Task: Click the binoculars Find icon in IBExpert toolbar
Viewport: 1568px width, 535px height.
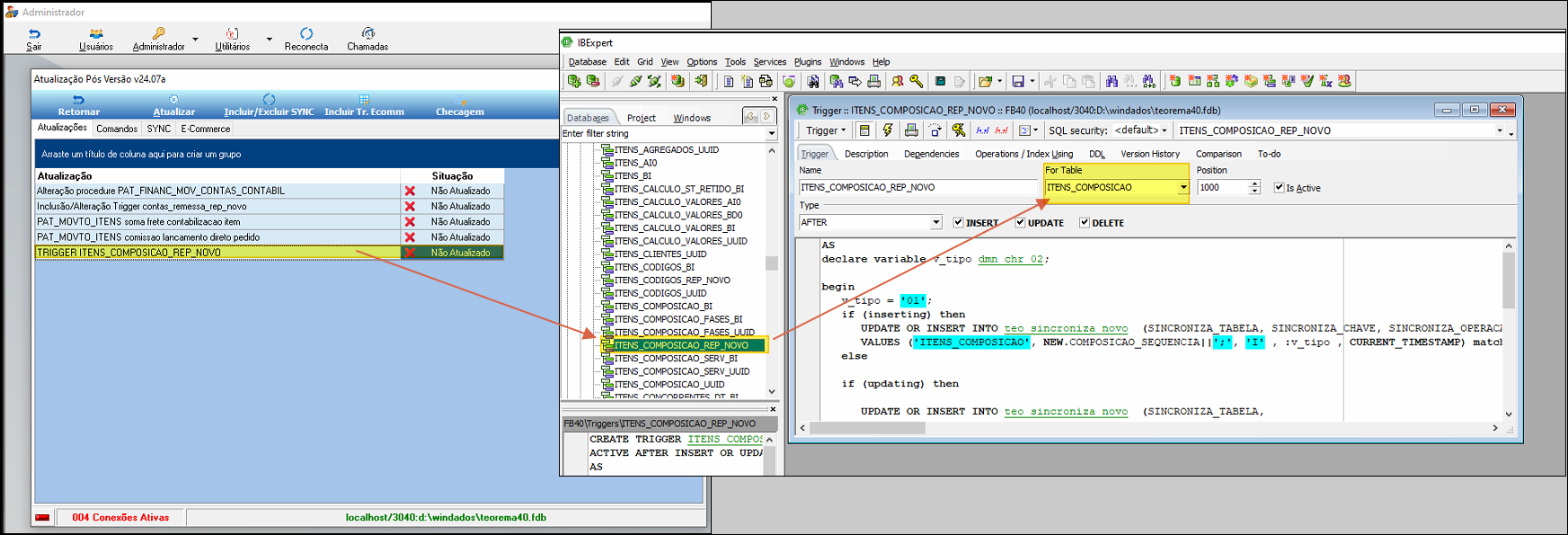Action: [1112, 81]
